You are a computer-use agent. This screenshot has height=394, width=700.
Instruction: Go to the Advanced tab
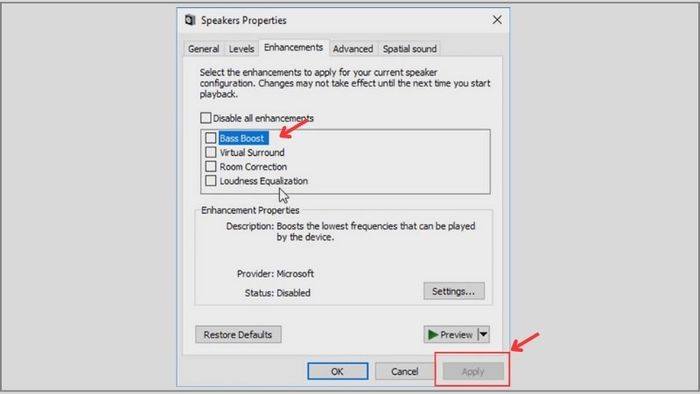[353, 49]
